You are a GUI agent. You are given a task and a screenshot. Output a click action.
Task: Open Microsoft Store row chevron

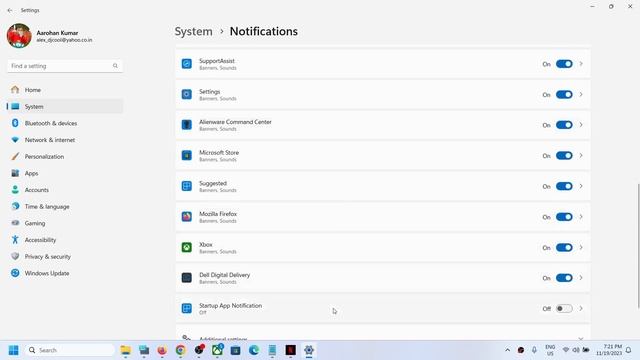(x=581, y=156)
